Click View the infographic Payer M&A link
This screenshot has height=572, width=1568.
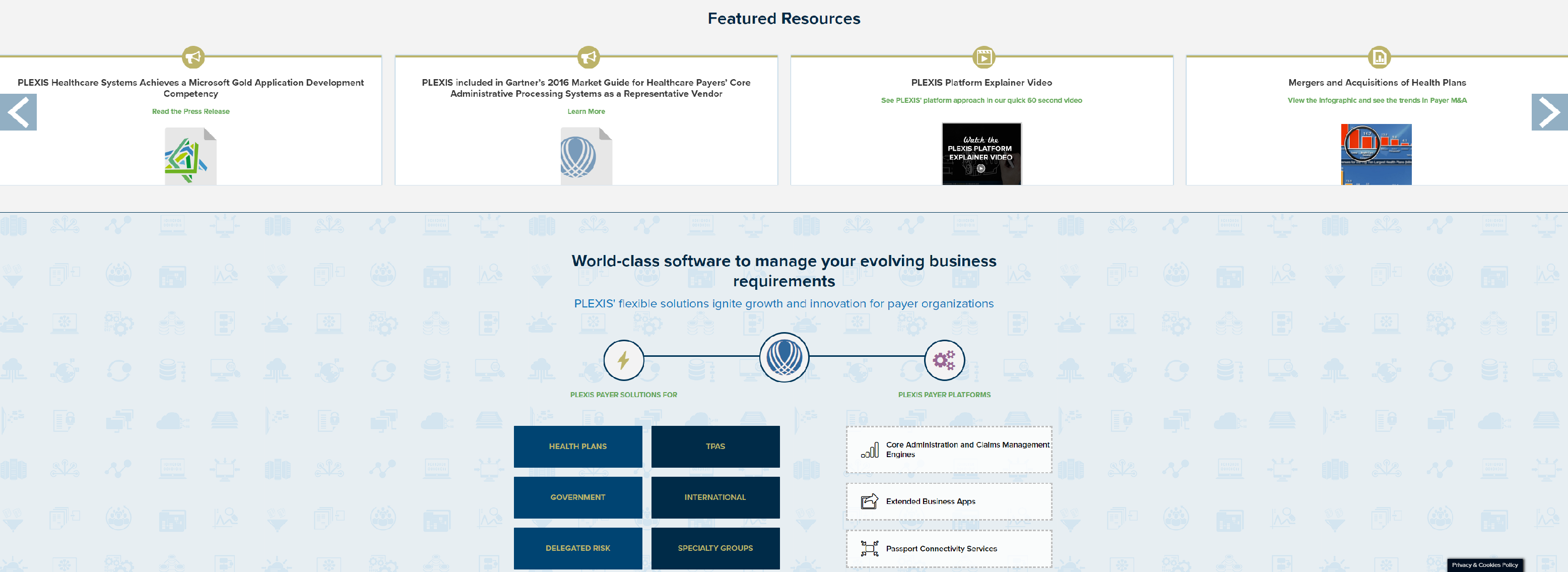point(1377,100)
